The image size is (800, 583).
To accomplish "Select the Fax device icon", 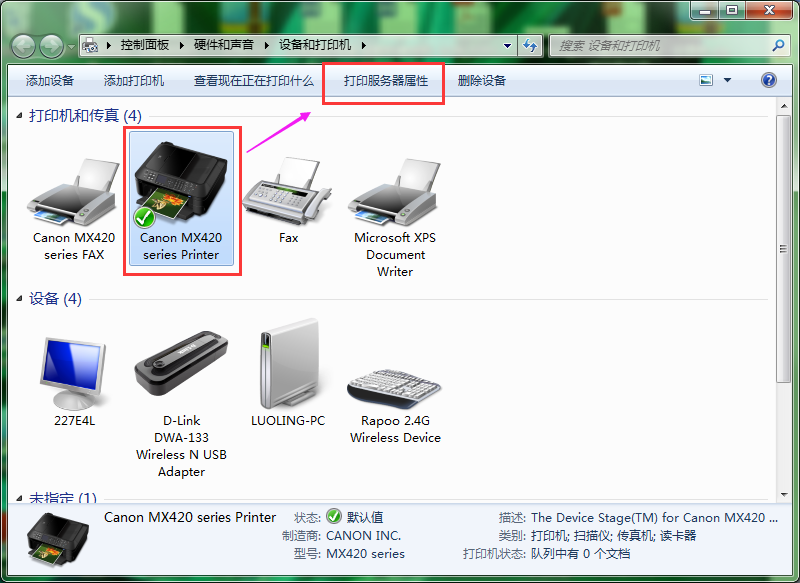I will tap(288, 191).
